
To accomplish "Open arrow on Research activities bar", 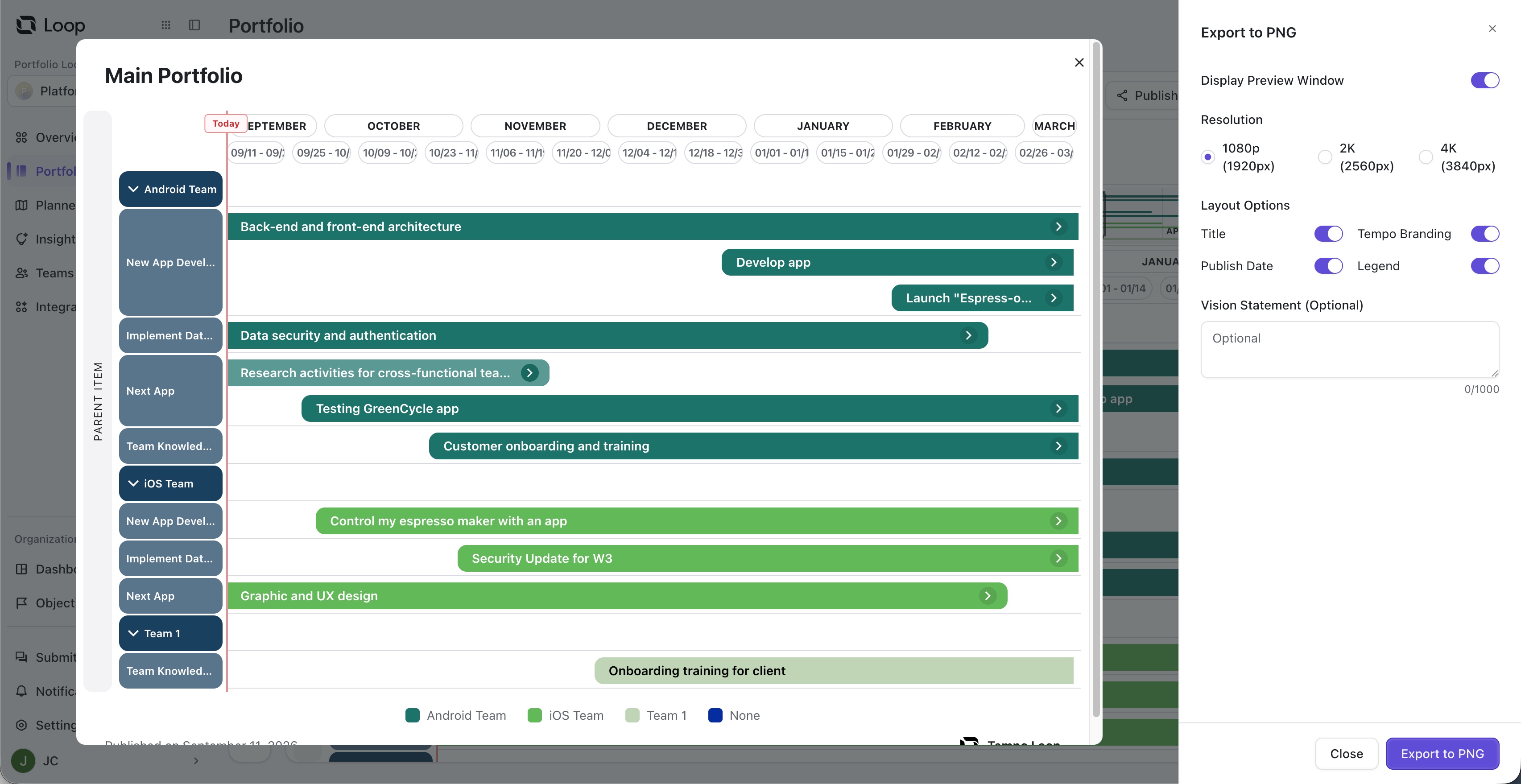I will point(529,373).
